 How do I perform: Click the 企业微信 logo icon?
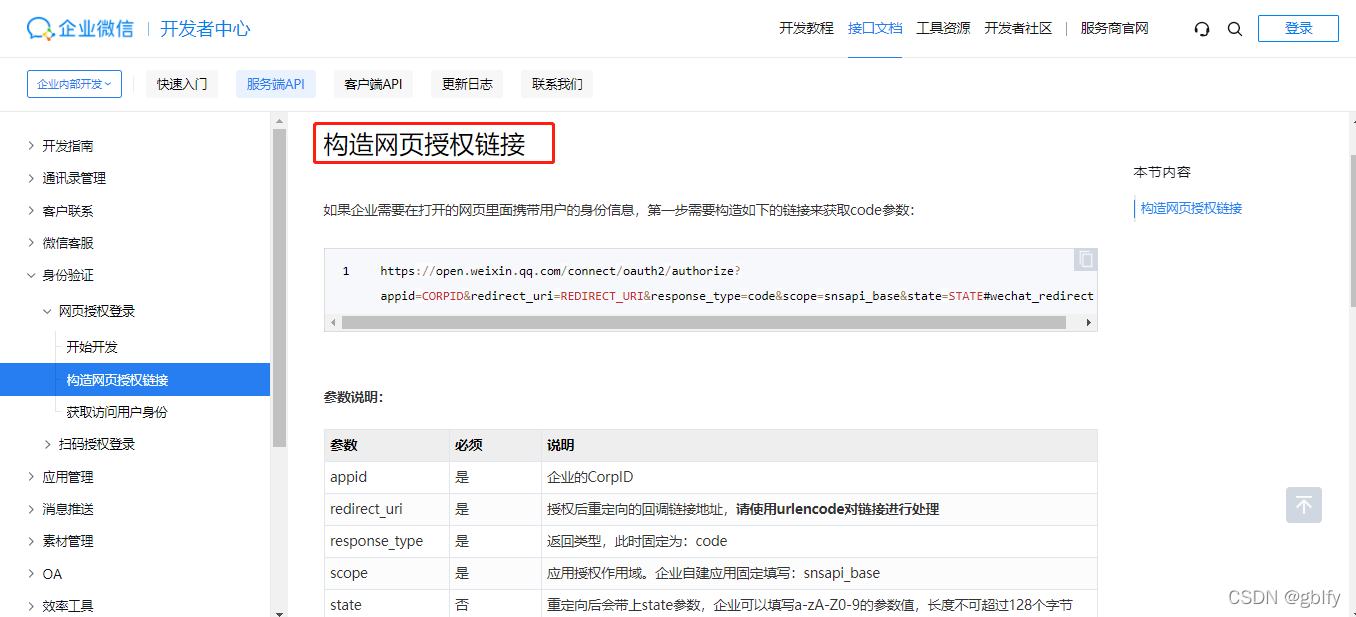40,28
